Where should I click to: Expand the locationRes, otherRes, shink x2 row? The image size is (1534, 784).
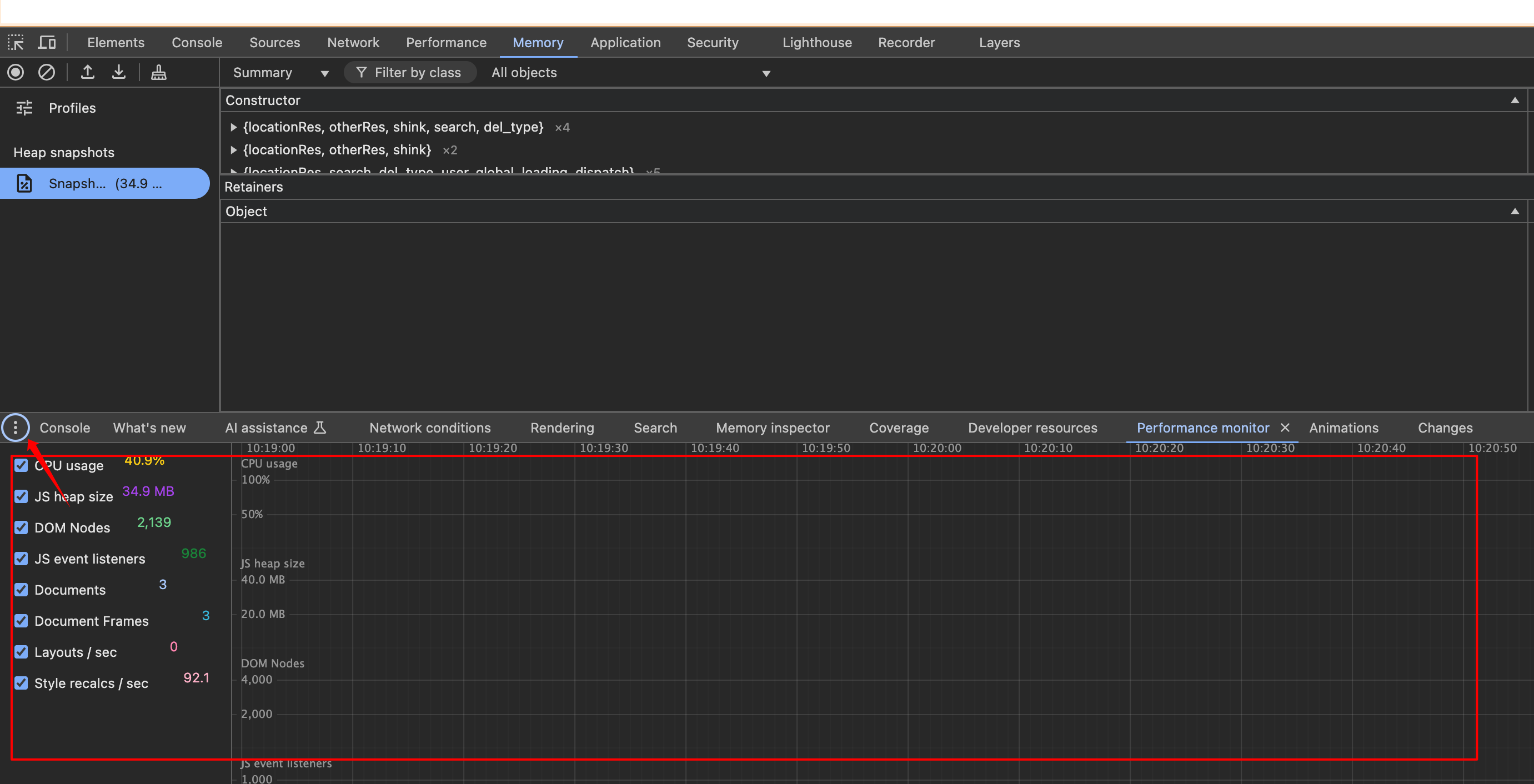[x=233, y=149]
